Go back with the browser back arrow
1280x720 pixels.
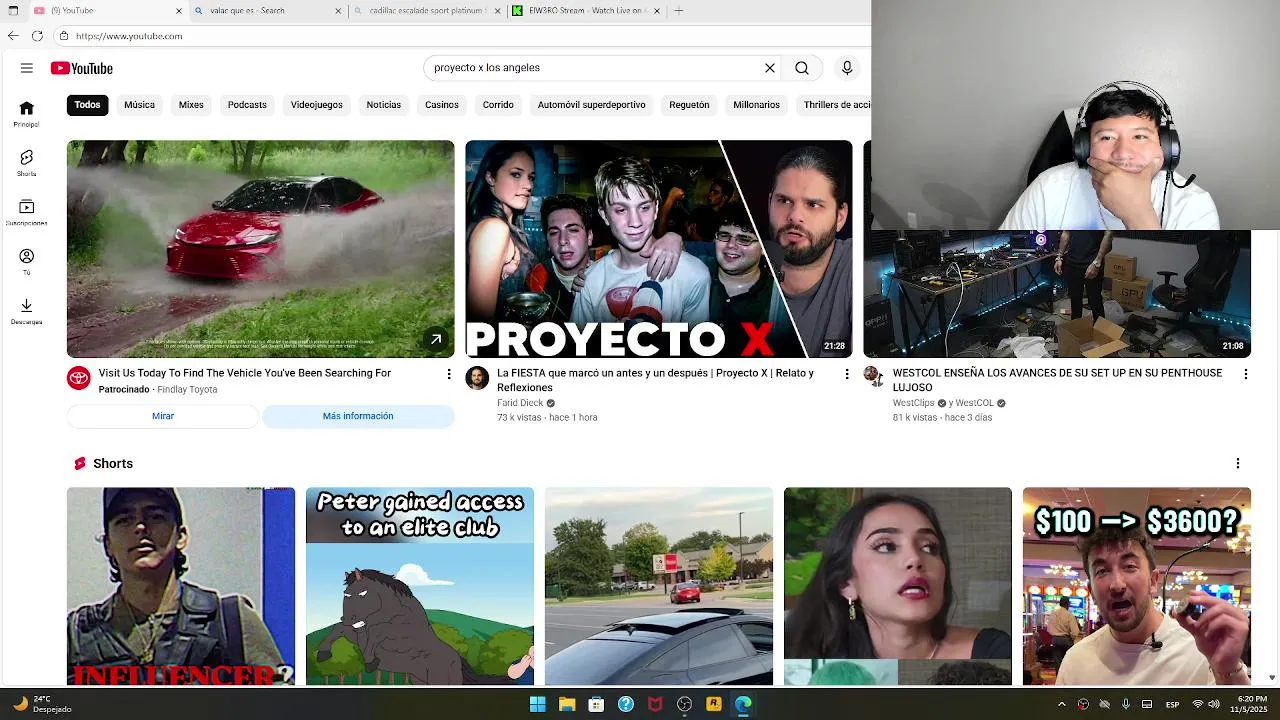(13, 36)
